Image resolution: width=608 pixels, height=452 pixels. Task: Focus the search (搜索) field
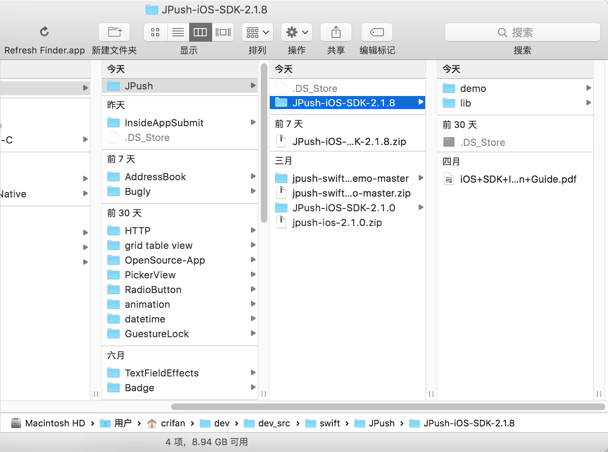click(522, 32)
